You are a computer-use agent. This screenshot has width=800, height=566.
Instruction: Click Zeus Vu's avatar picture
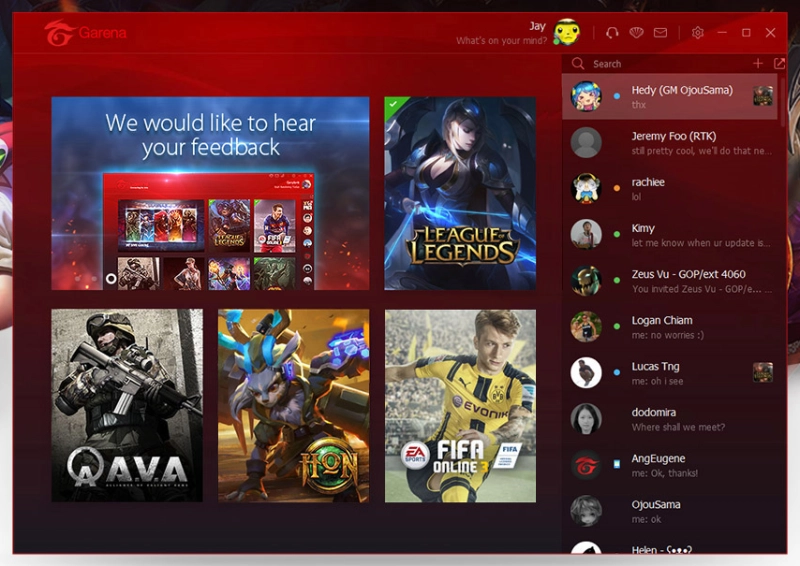pyautogui.click(x=586, y=280)
